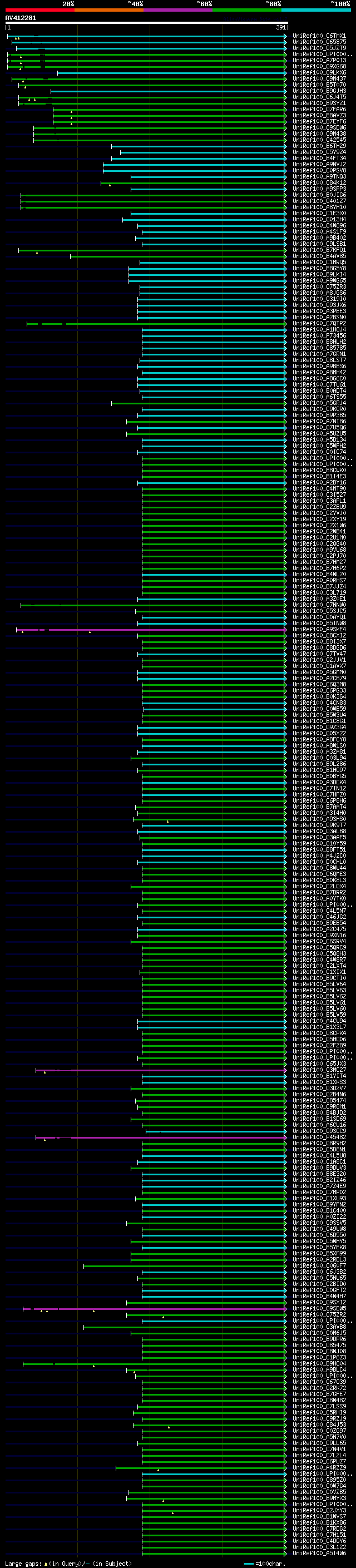Select hit UniRef100_B4W4H7
The image size is (356, 1568).
[x=319, y=1296]
